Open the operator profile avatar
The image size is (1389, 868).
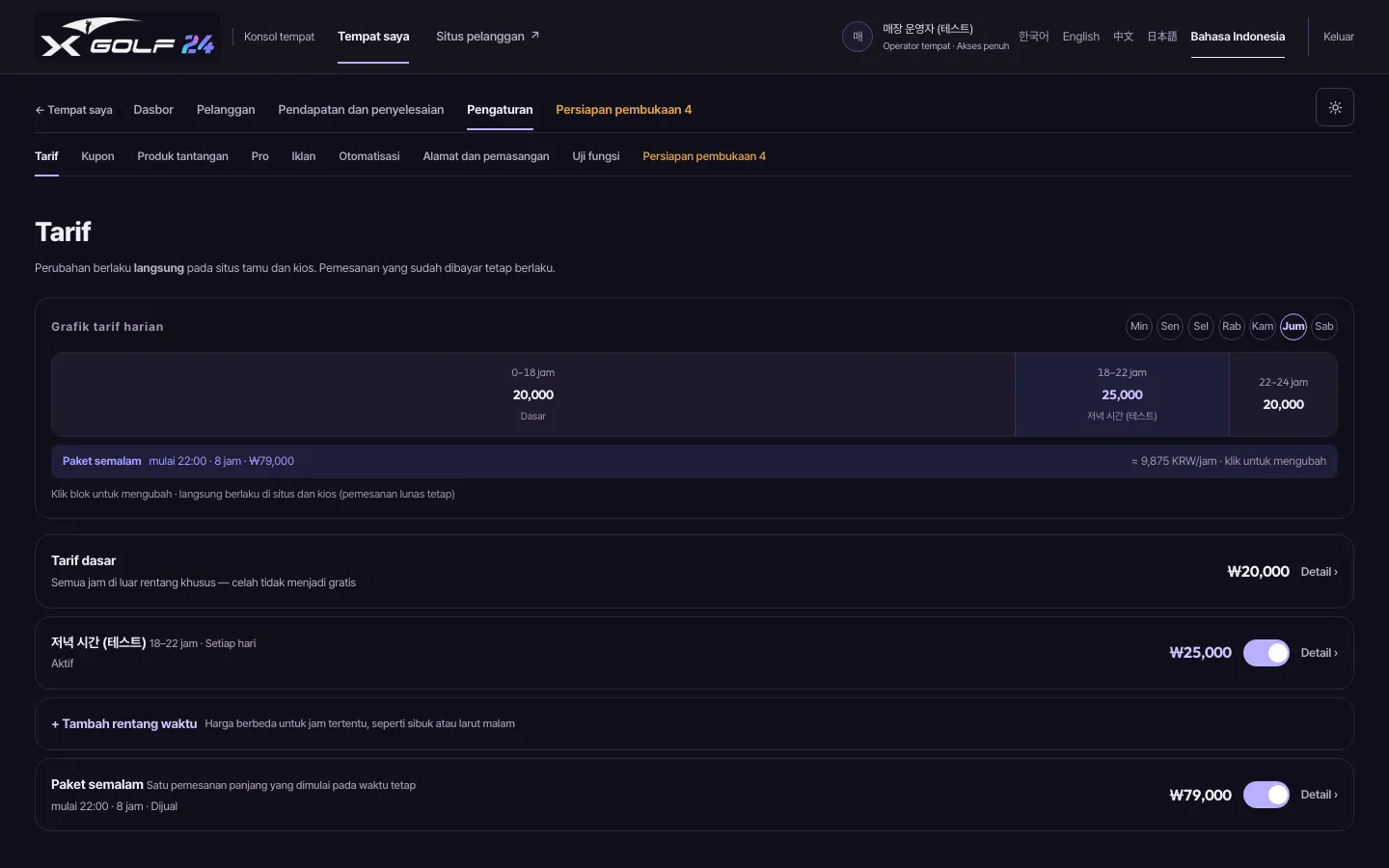tap(858, 37)
